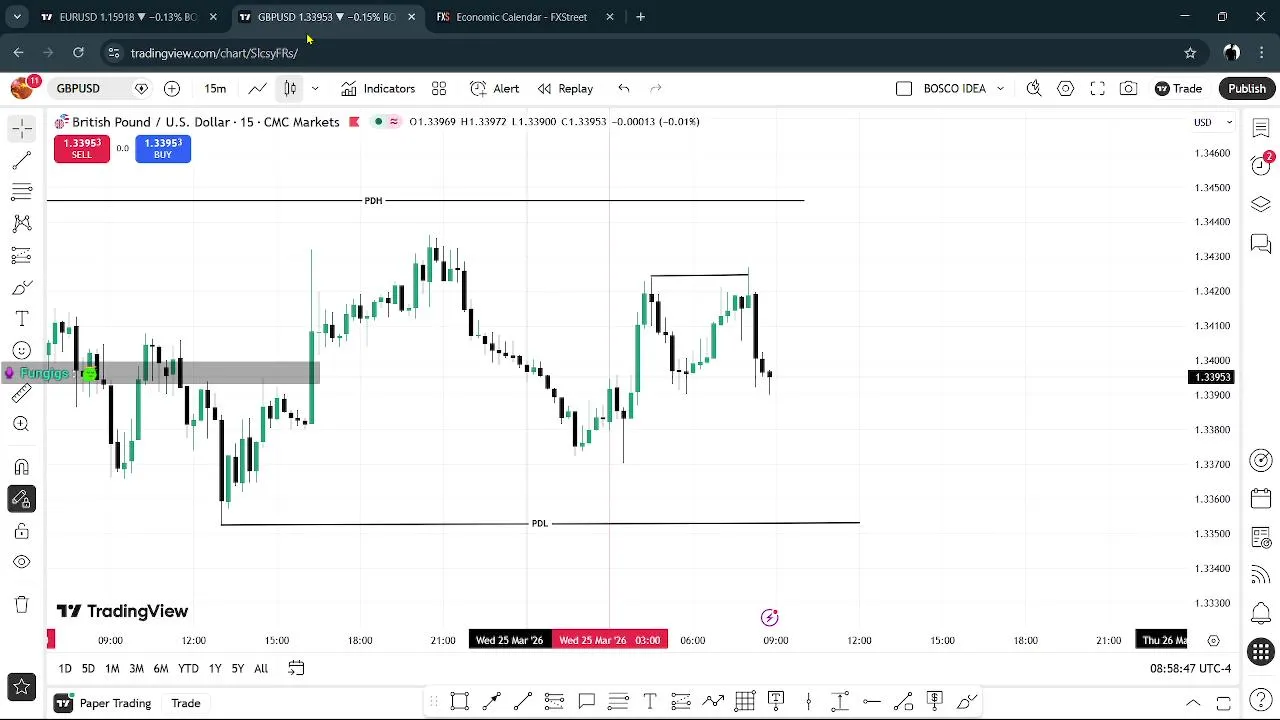This screenshot has width=1280, height=720.
Task: Open go to date calendar icon
Action: tap(296, 669)
